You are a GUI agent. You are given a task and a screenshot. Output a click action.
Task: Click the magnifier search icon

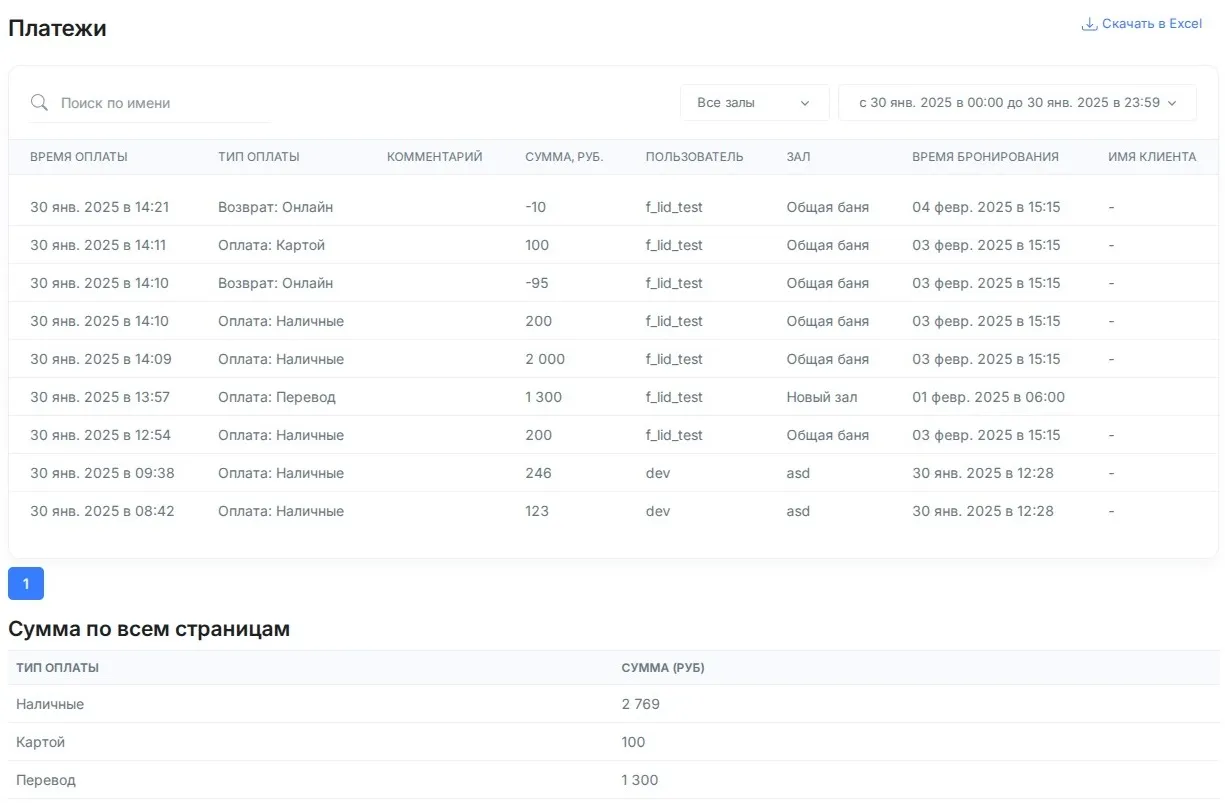[x=39, y=103]
